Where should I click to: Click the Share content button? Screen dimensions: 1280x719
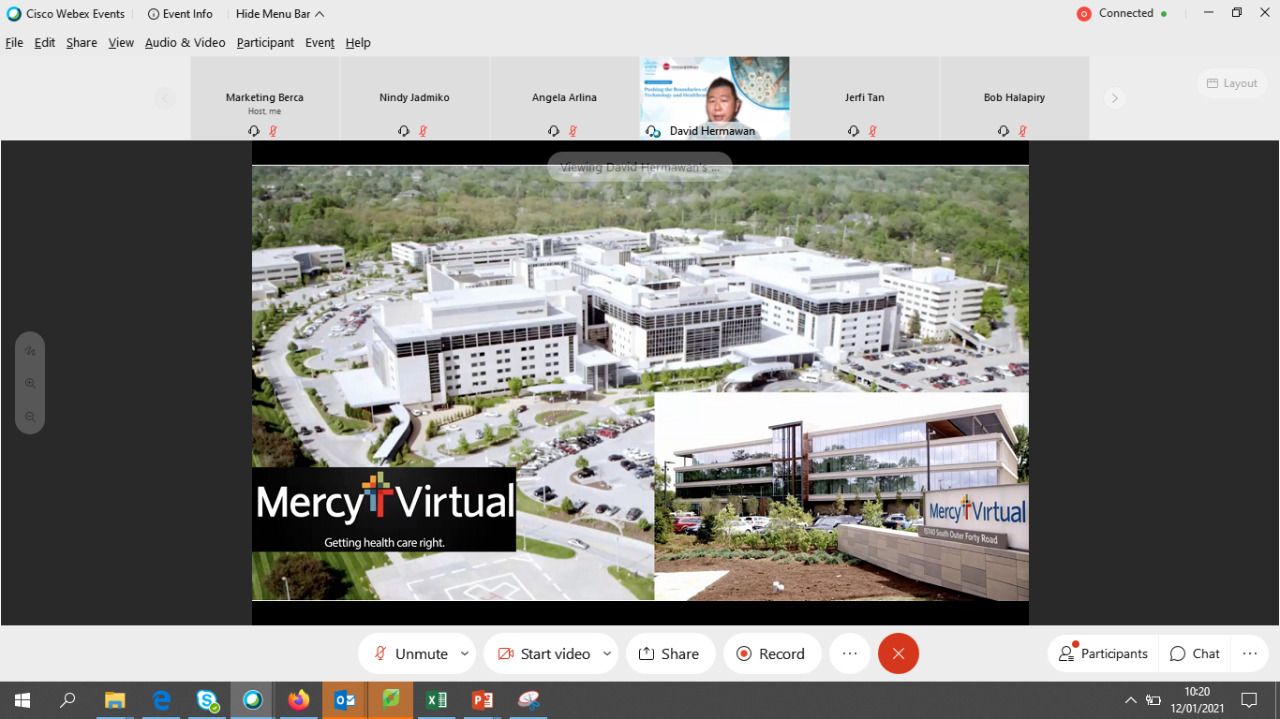670,654
